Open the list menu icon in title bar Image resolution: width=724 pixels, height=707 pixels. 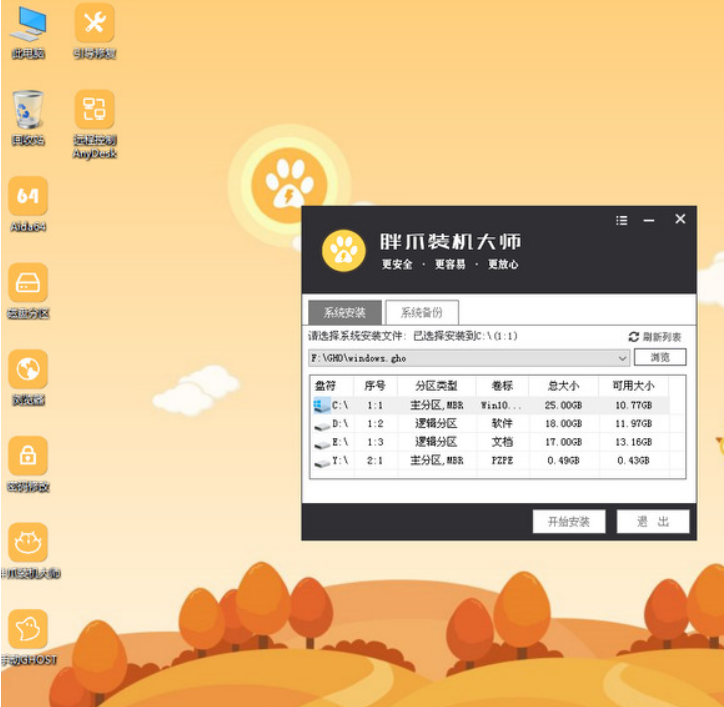coord(621,220)
